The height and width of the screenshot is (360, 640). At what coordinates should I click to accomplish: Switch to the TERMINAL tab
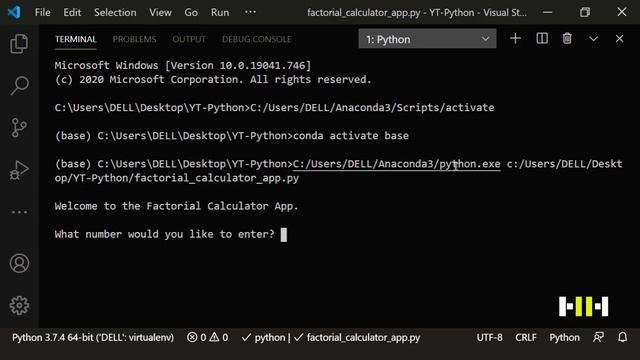pyautogui.click(x=76, y=39)
